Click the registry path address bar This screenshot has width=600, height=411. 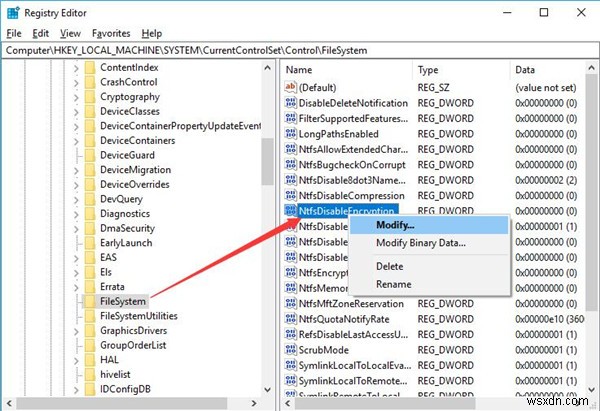click(300, 51)
